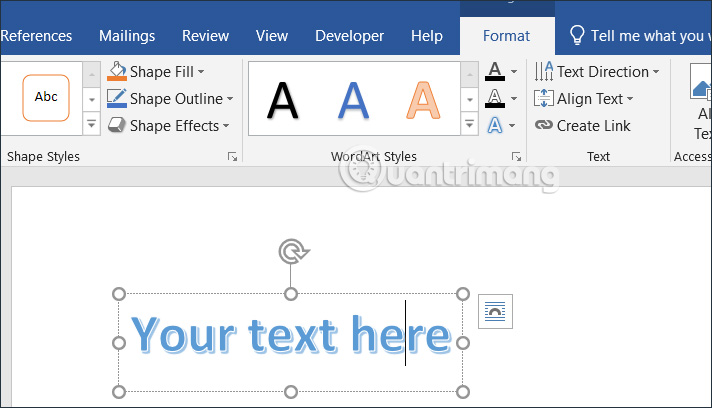Open the Text Effects dropdown arrow
This screenshot has width=712, height=408.
[512, 126]
